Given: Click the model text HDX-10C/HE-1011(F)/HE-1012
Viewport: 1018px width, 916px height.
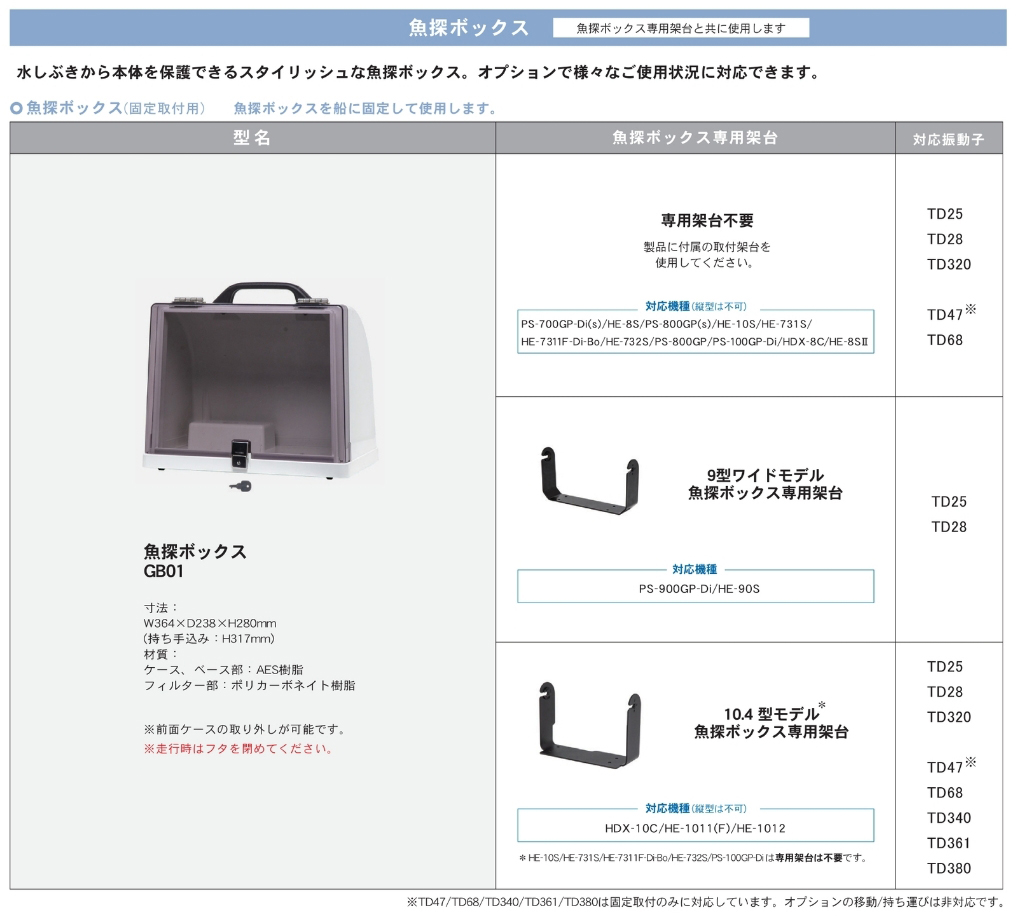Looking at the screenshot, I should pos(695,829).
